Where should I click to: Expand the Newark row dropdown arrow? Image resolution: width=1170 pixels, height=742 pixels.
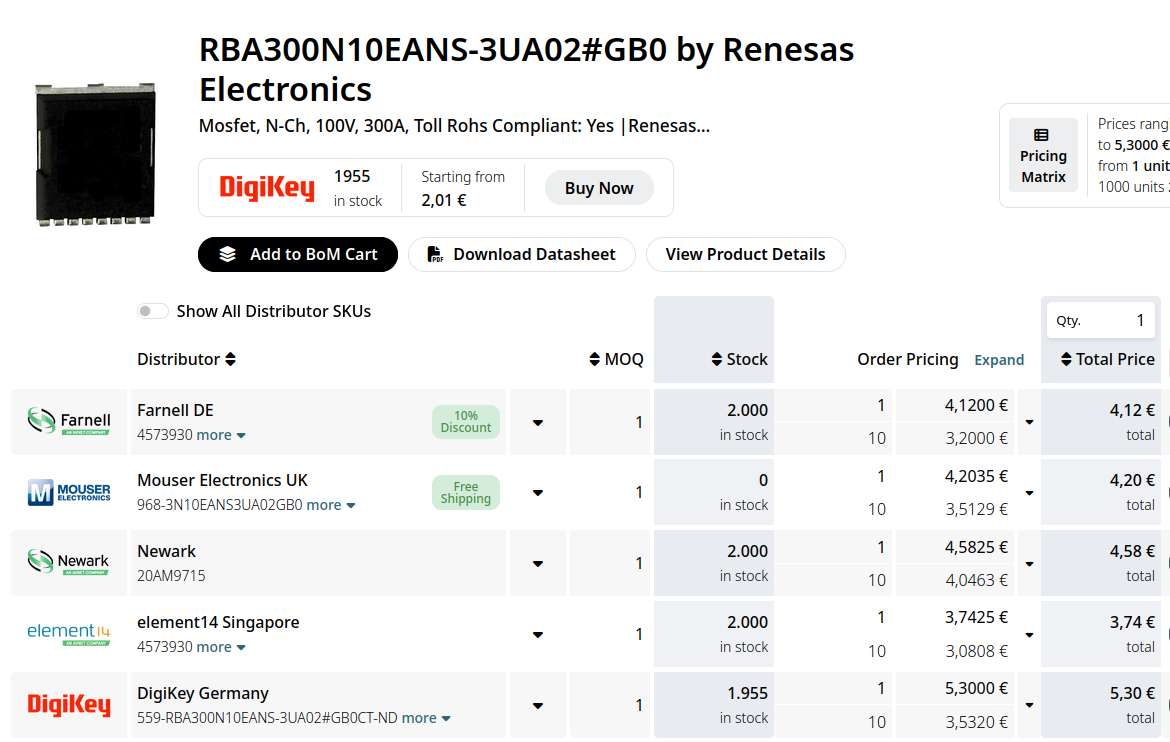(x=537, y=564)
